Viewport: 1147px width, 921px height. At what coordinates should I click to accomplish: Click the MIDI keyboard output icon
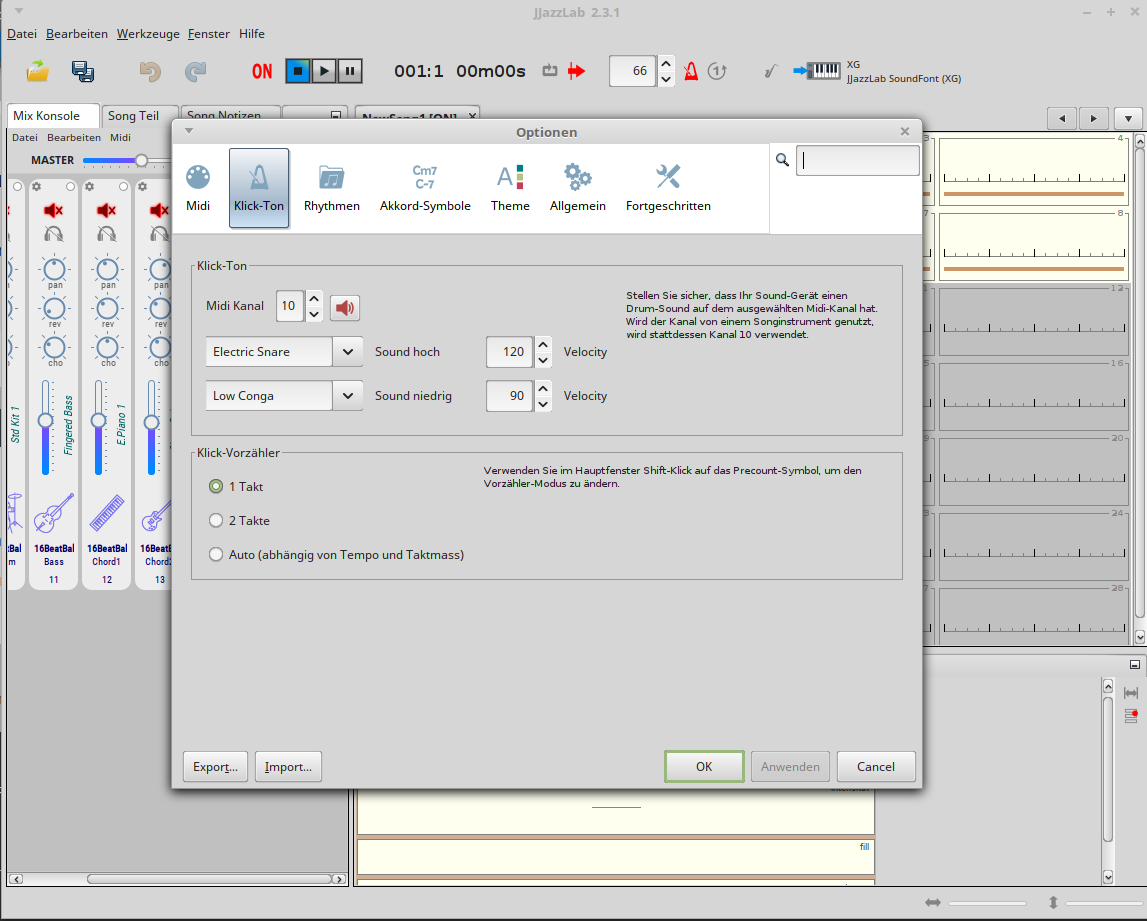[x=817, y=71]
